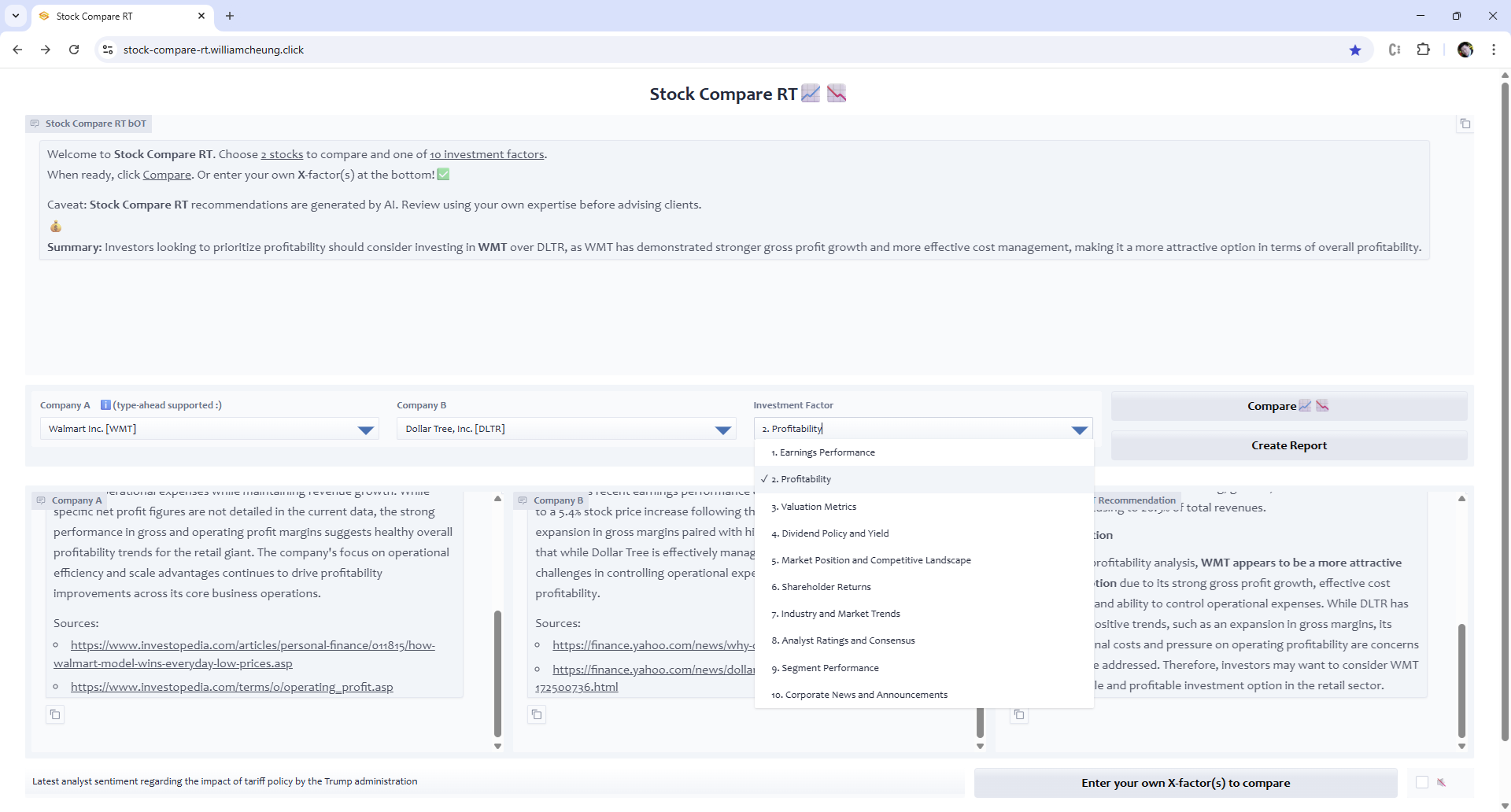Click the chat bubble icon beside Company A
Screen dimensions: 1511x812
pyautogui.click(x=41, y=500)
